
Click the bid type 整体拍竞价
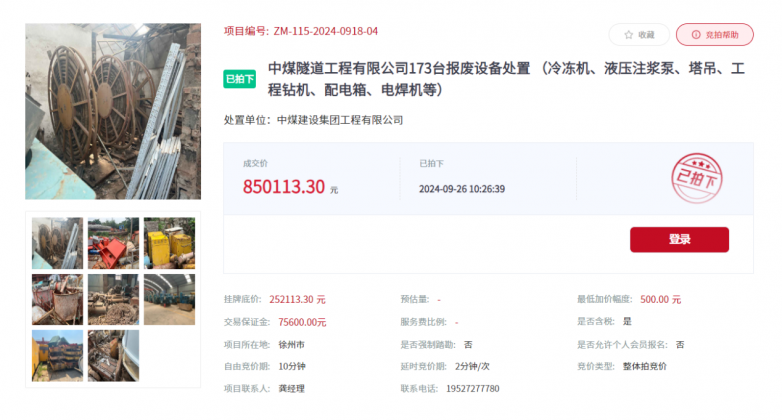pos(645,366)
